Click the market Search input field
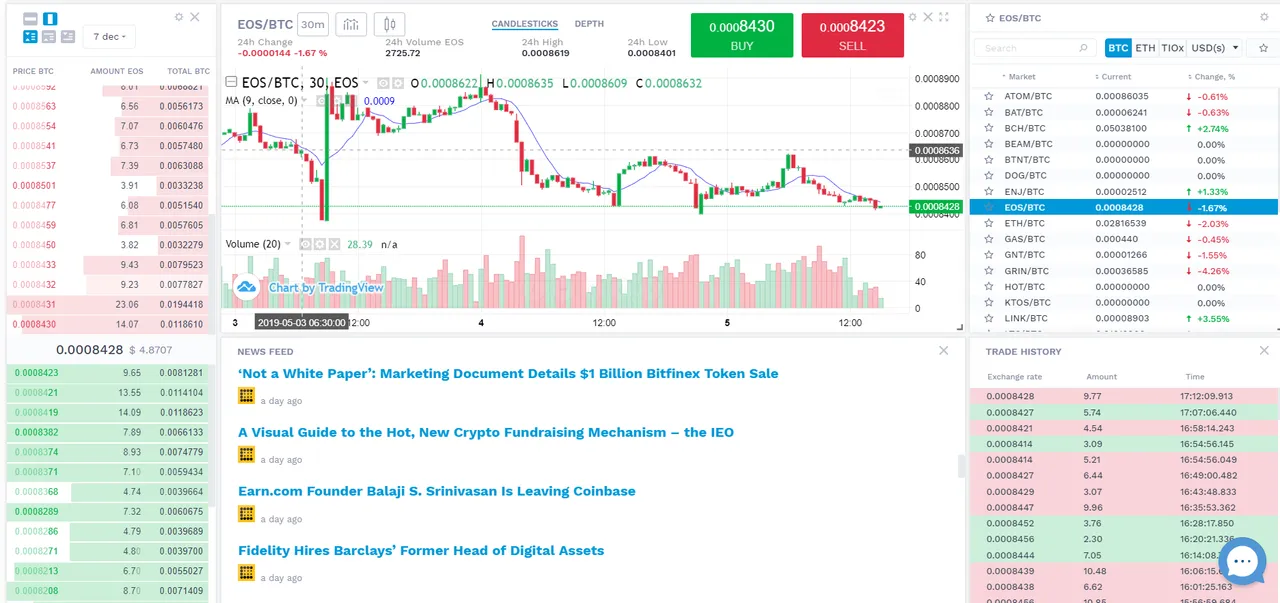The height and width of the screenshot is (603, 1280). click(1035, 48)
